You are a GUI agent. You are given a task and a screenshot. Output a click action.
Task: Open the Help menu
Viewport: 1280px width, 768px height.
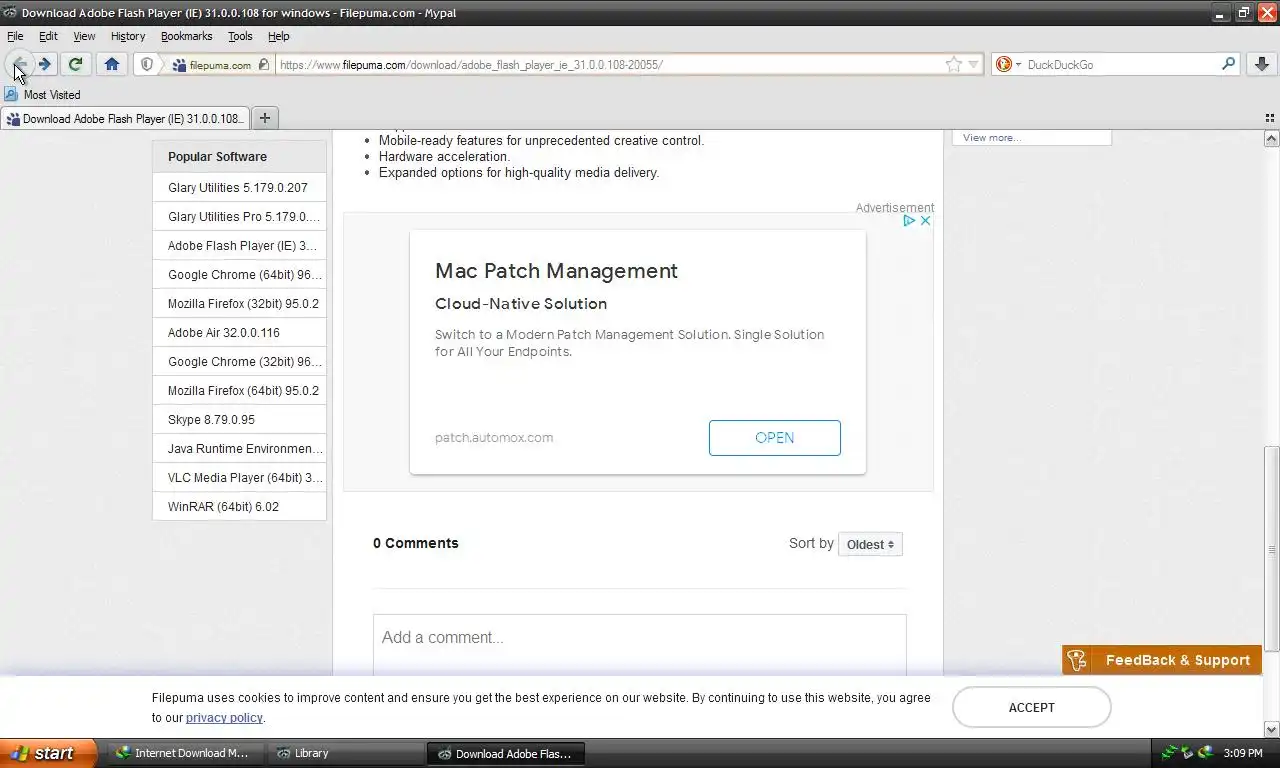(x=279, y=36)
